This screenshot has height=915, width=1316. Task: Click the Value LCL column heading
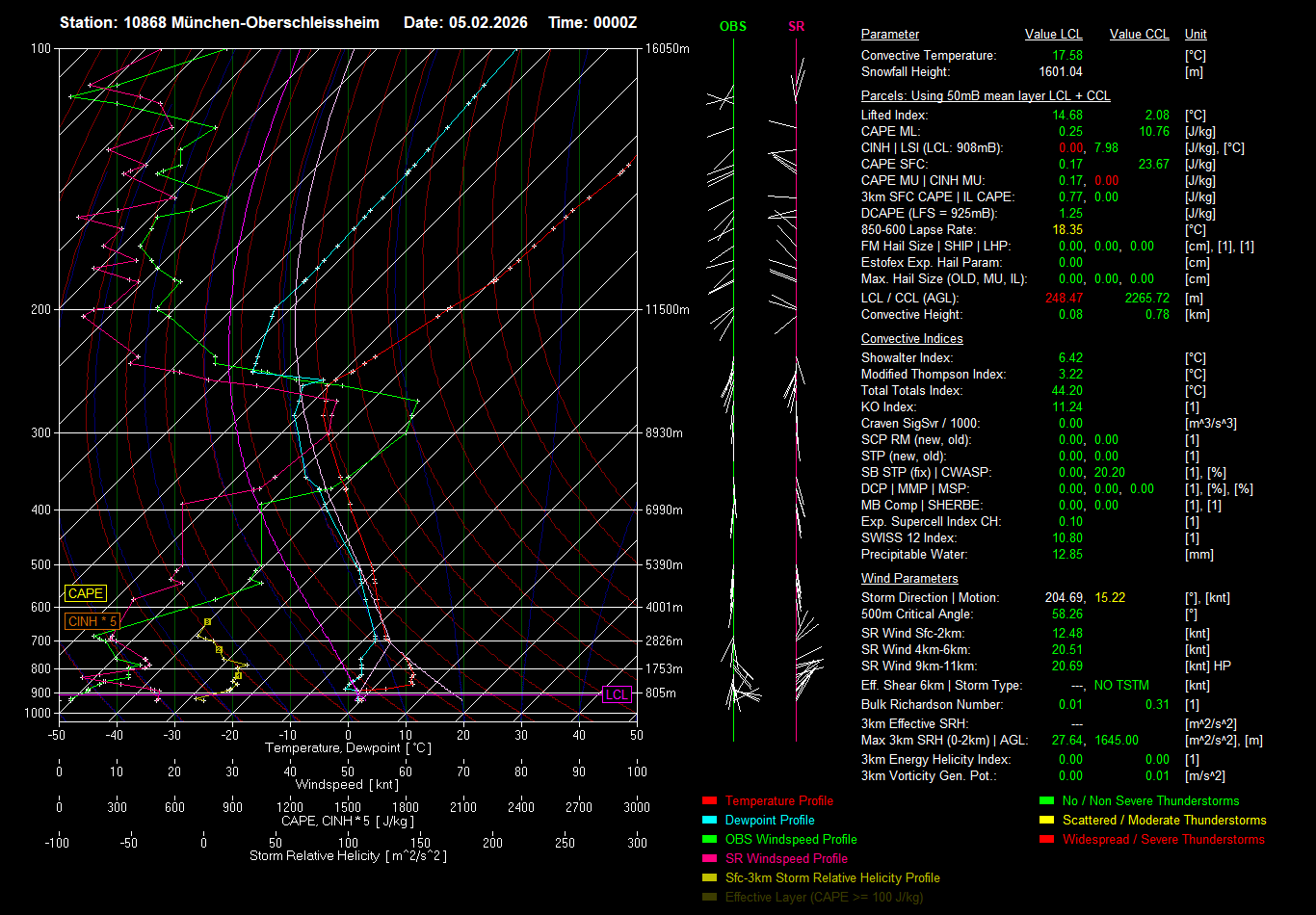point(1054,35)
